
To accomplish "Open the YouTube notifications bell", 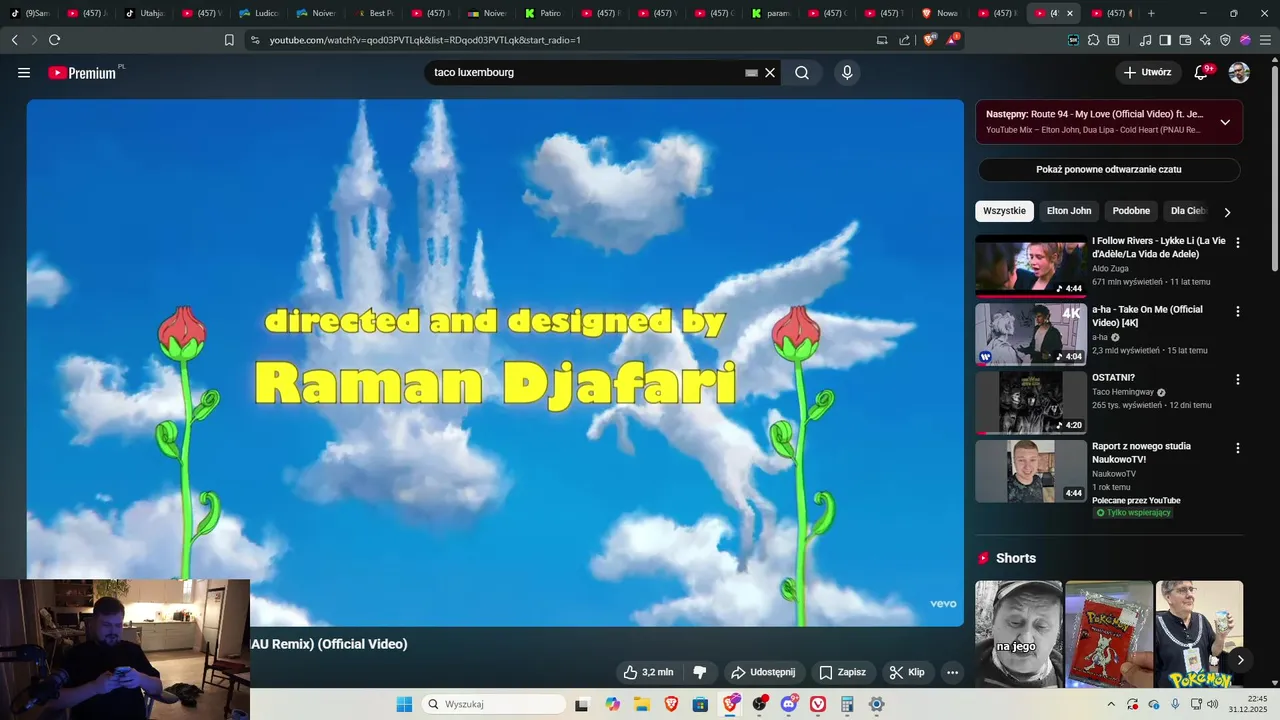I will point(1201,73).
